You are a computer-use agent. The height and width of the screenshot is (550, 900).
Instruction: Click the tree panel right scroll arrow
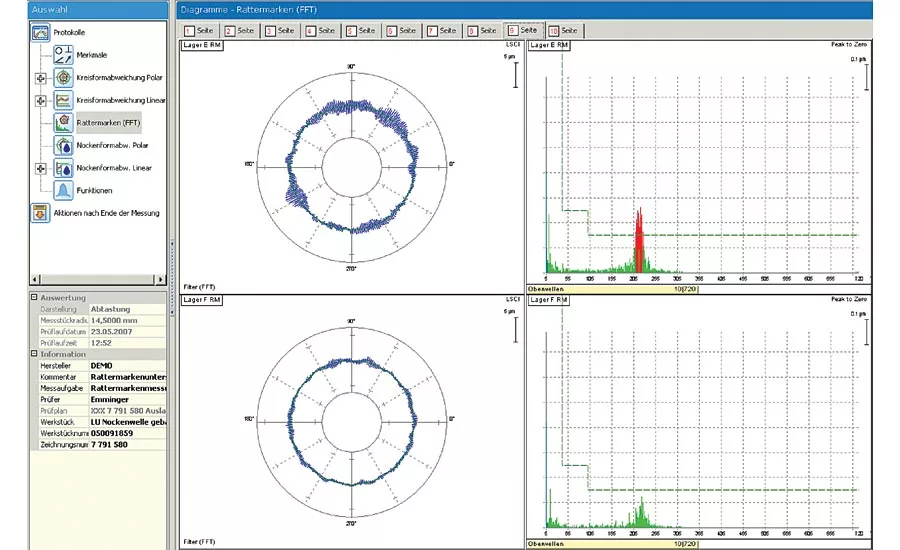click(x=160, y=280)
